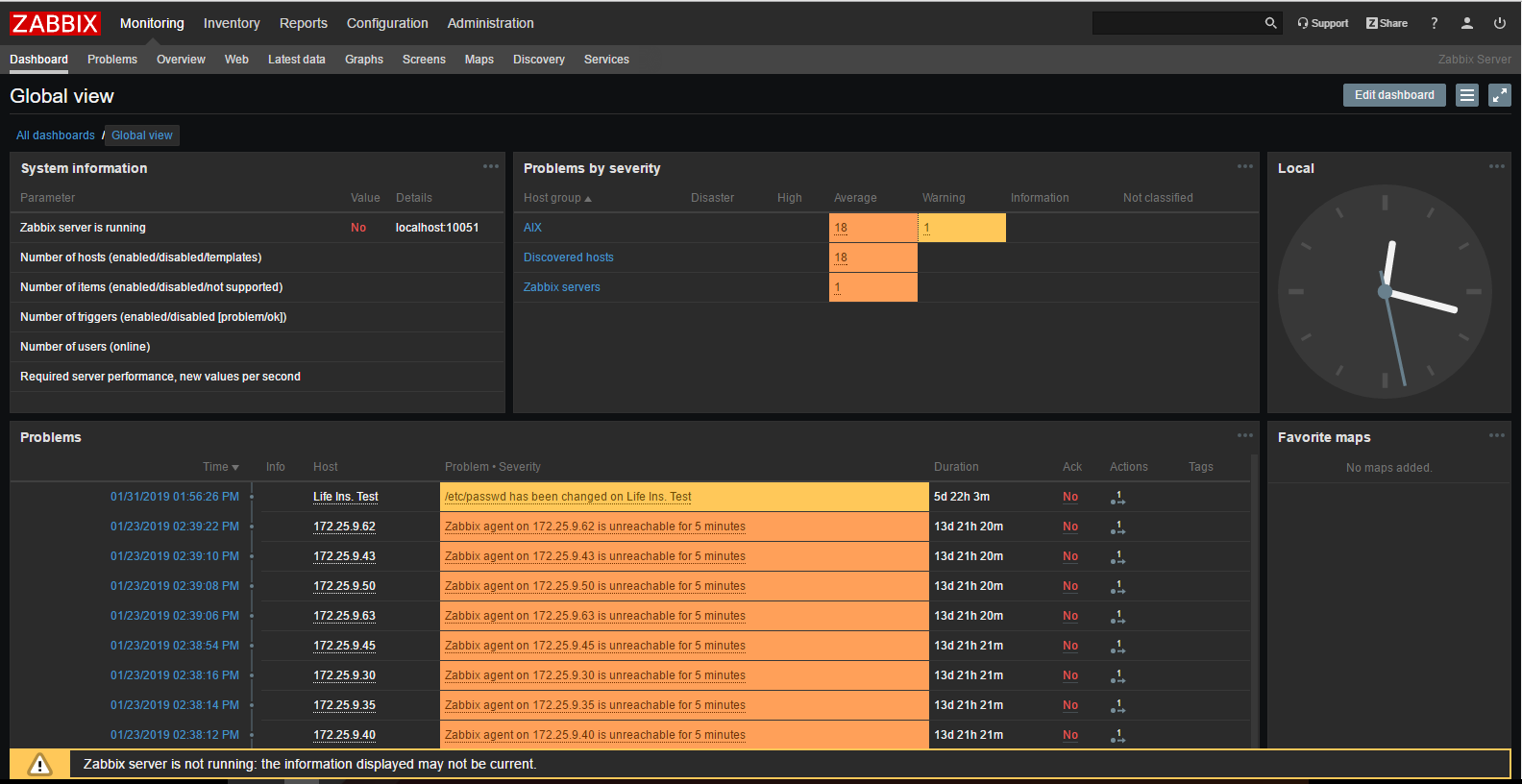Expand Problems by severity widget menu
The height and width of the screenshot is (784, 1522).
[1245, 166]
